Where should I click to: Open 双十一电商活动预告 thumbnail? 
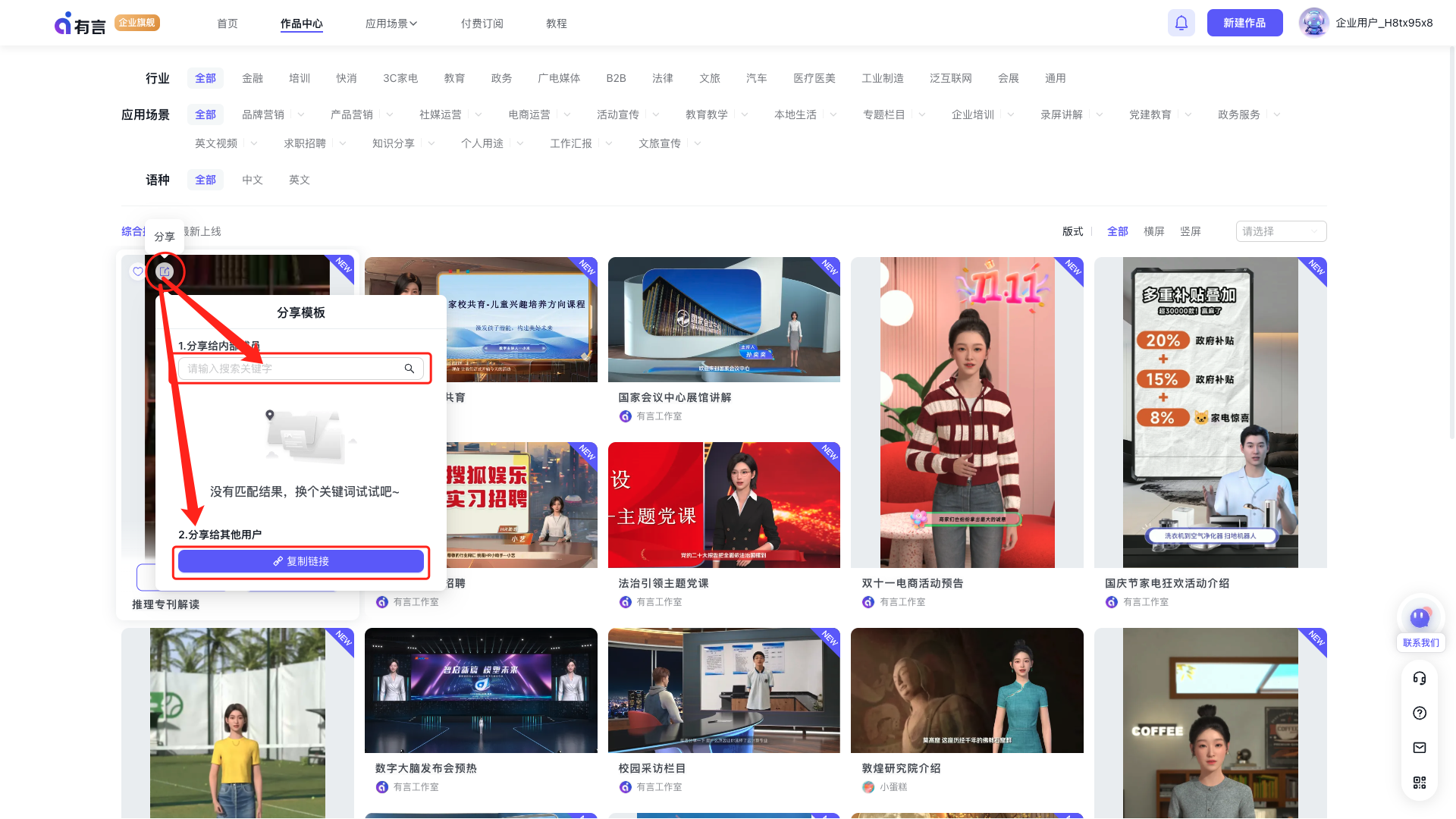[x=967, y=413]
